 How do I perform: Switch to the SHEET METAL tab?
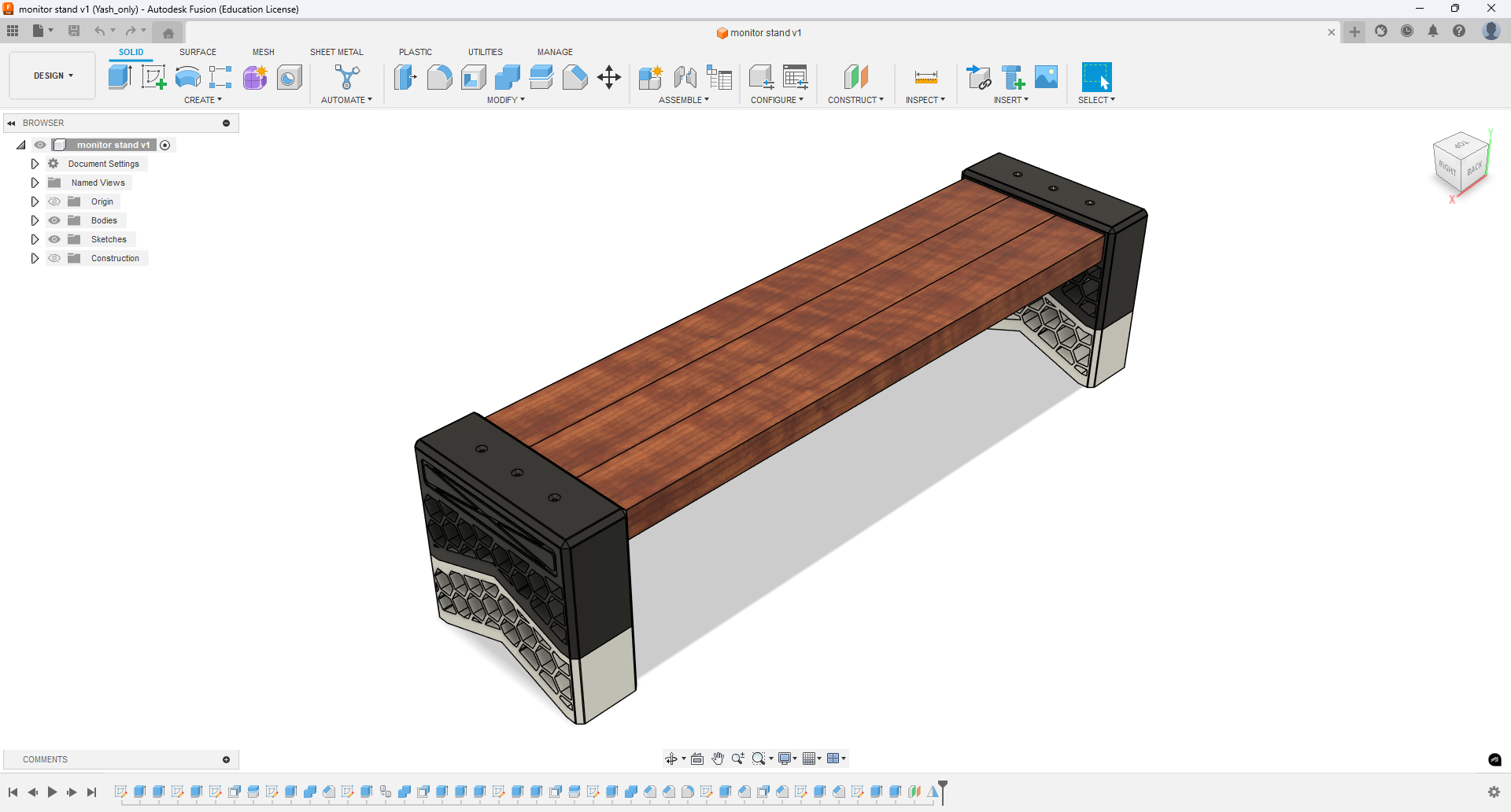336,52
